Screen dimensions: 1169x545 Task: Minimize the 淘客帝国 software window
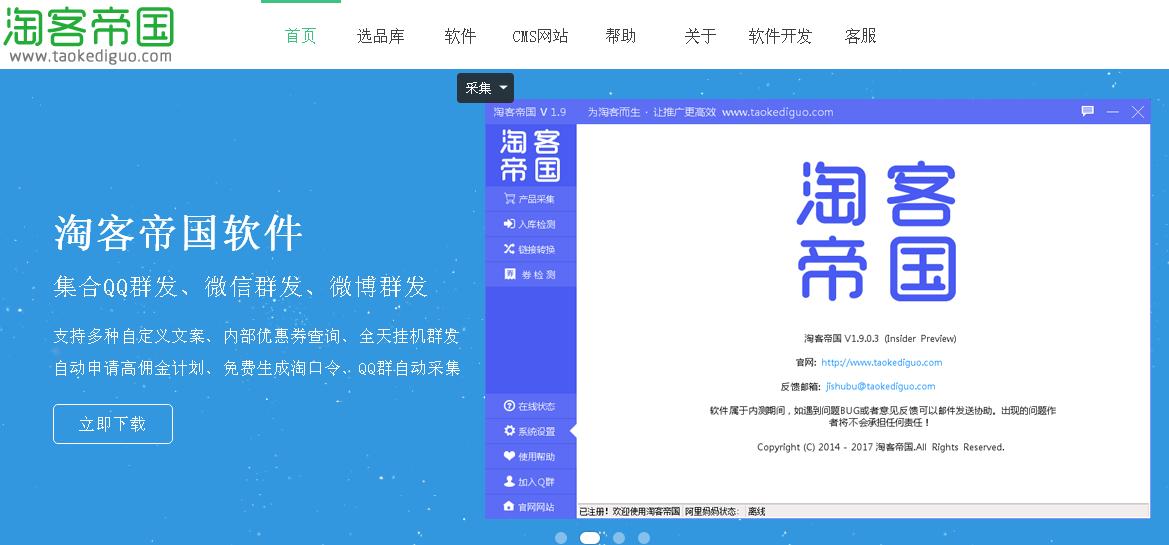click(x=1113, y=112)
